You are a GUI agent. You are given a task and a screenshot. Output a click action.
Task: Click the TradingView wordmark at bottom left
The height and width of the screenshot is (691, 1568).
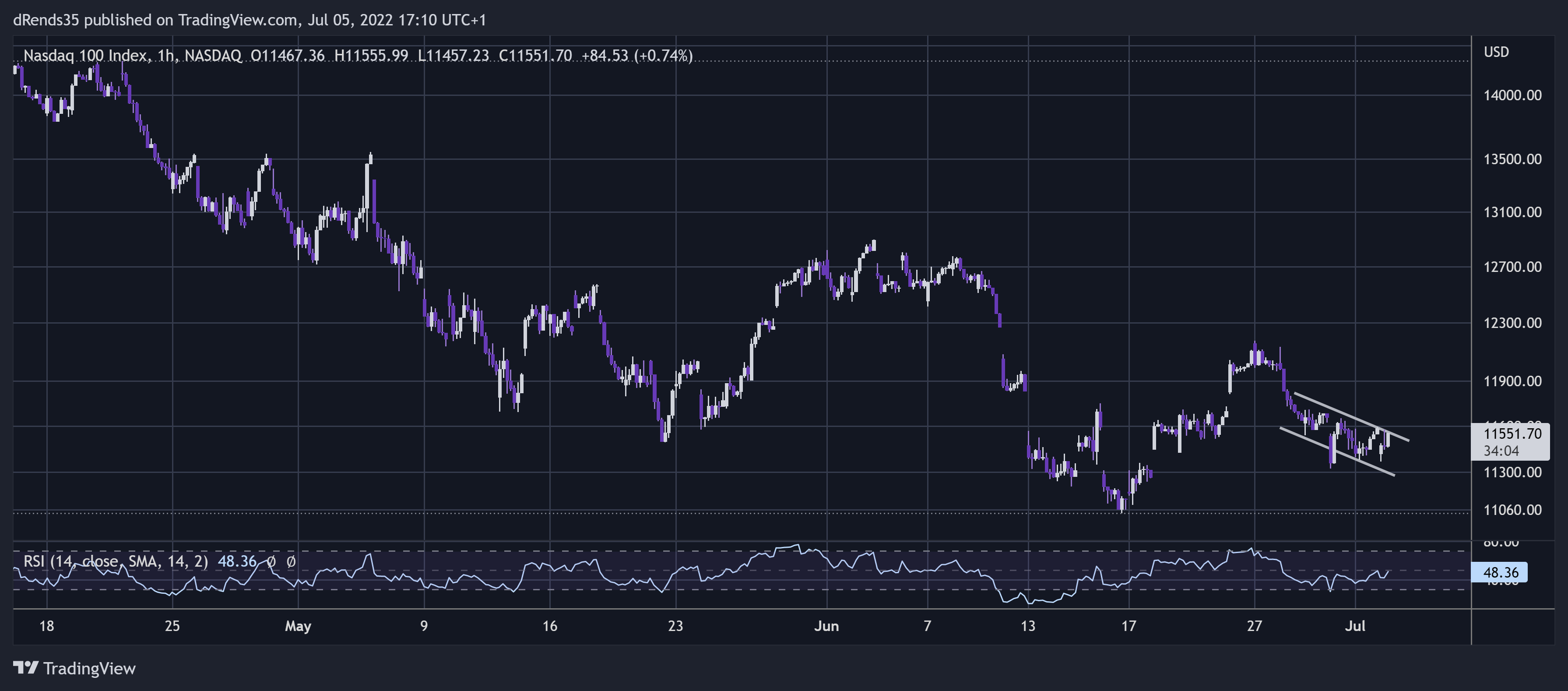coord(89,669)
